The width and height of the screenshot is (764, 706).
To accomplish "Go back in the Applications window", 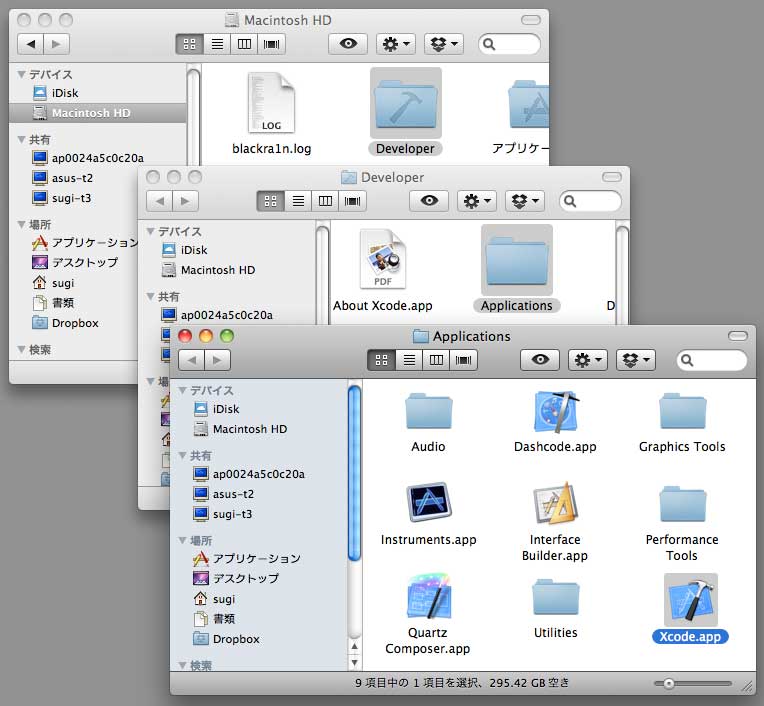I will (x=192, y=360).
